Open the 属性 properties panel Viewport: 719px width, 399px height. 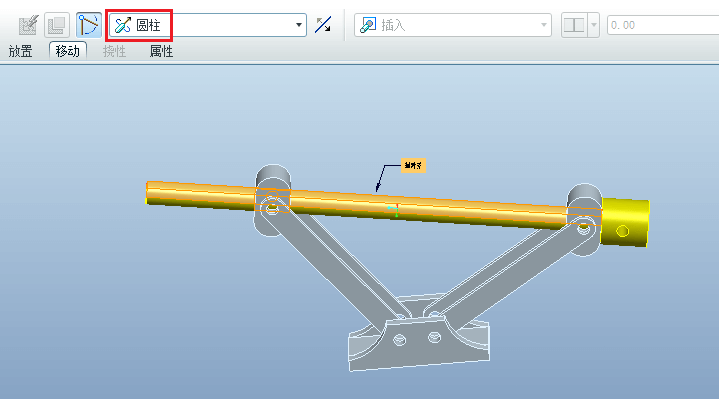pos(161,51)
